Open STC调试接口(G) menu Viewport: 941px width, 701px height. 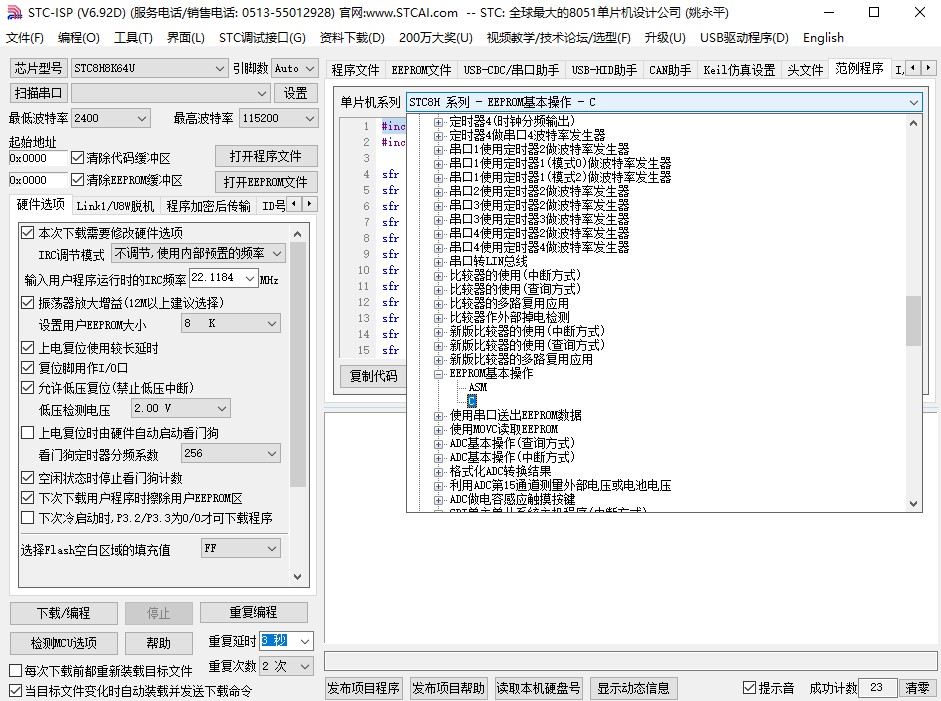262,38
